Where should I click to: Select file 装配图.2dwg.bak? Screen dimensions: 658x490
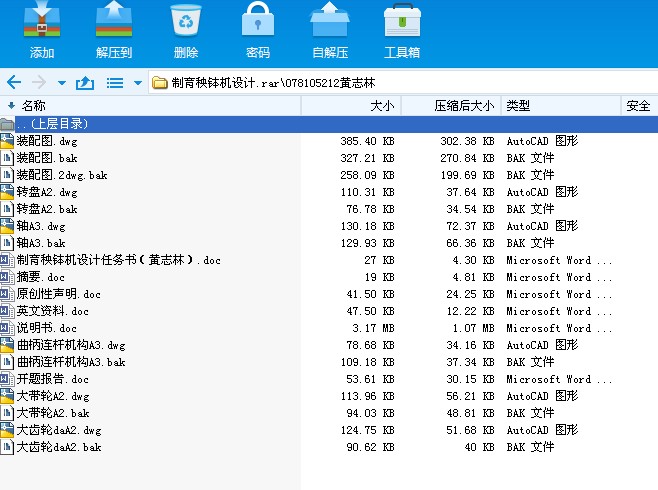point(62,175)
